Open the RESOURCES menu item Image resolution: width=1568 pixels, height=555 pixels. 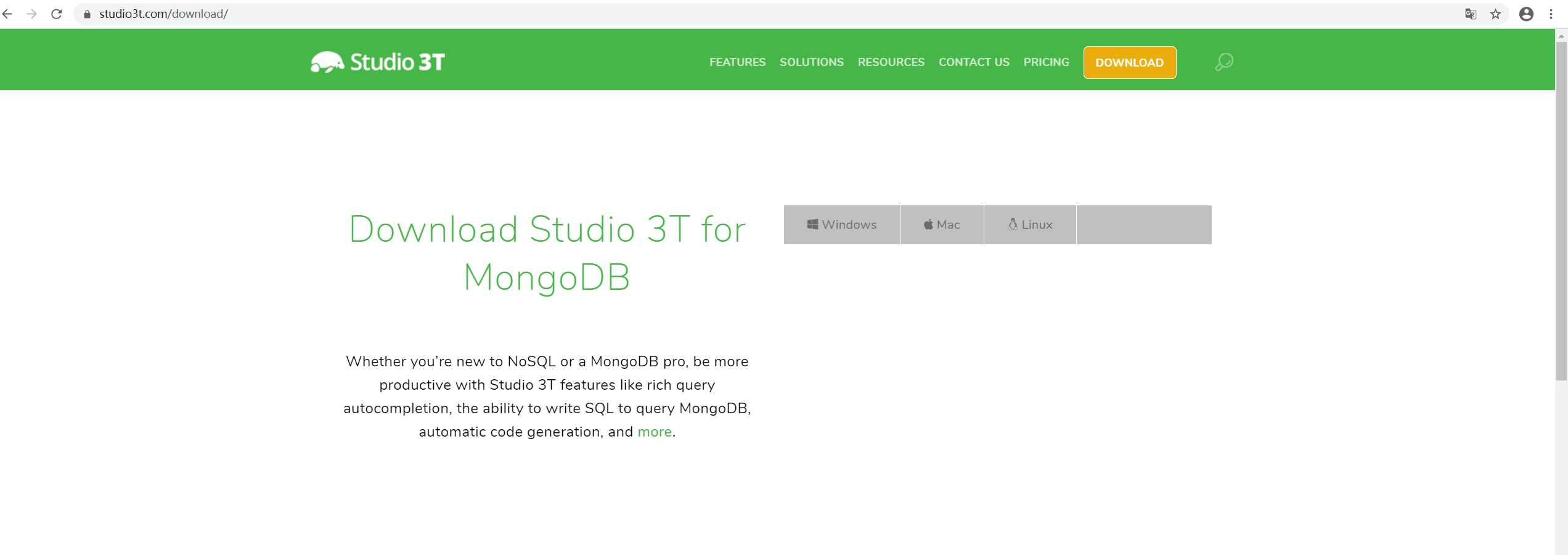pyautogui.click(x=891, y=62)
